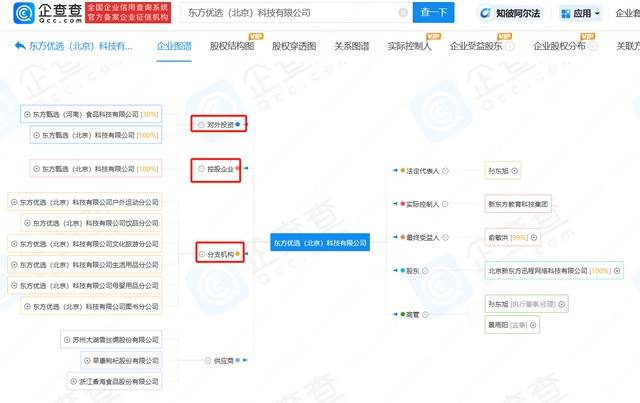Click the circle icon in the [监事] node
The image size is (640, 403).
click(533, 325)
